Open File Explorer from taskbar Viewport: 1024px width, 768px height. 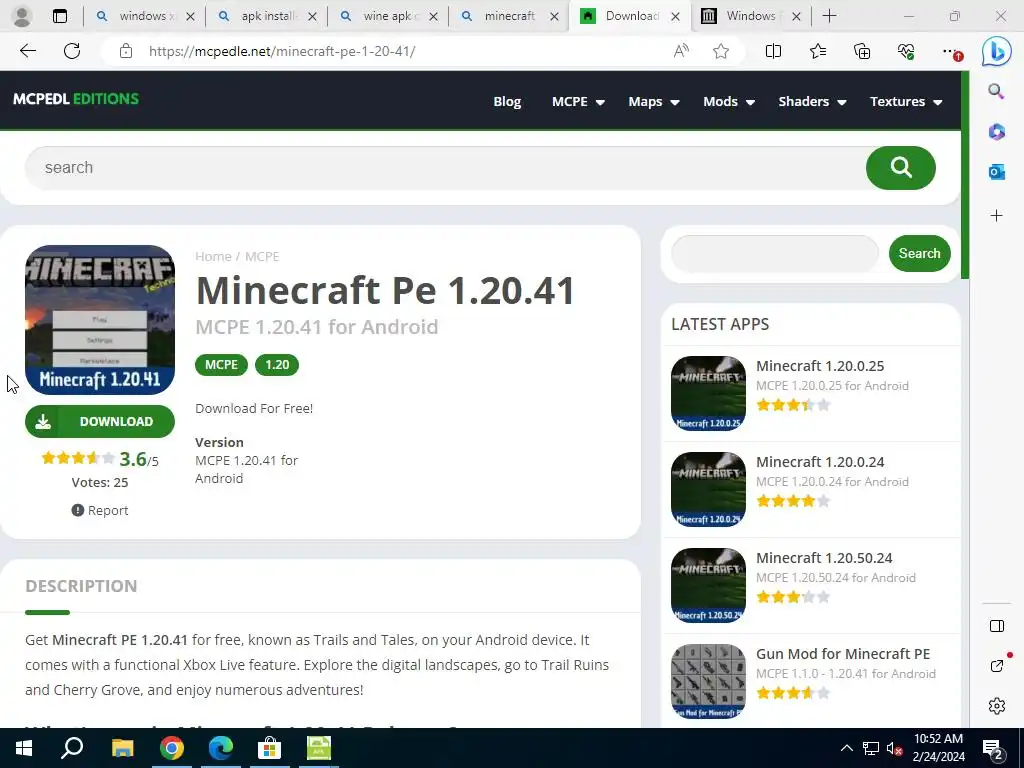122,748
